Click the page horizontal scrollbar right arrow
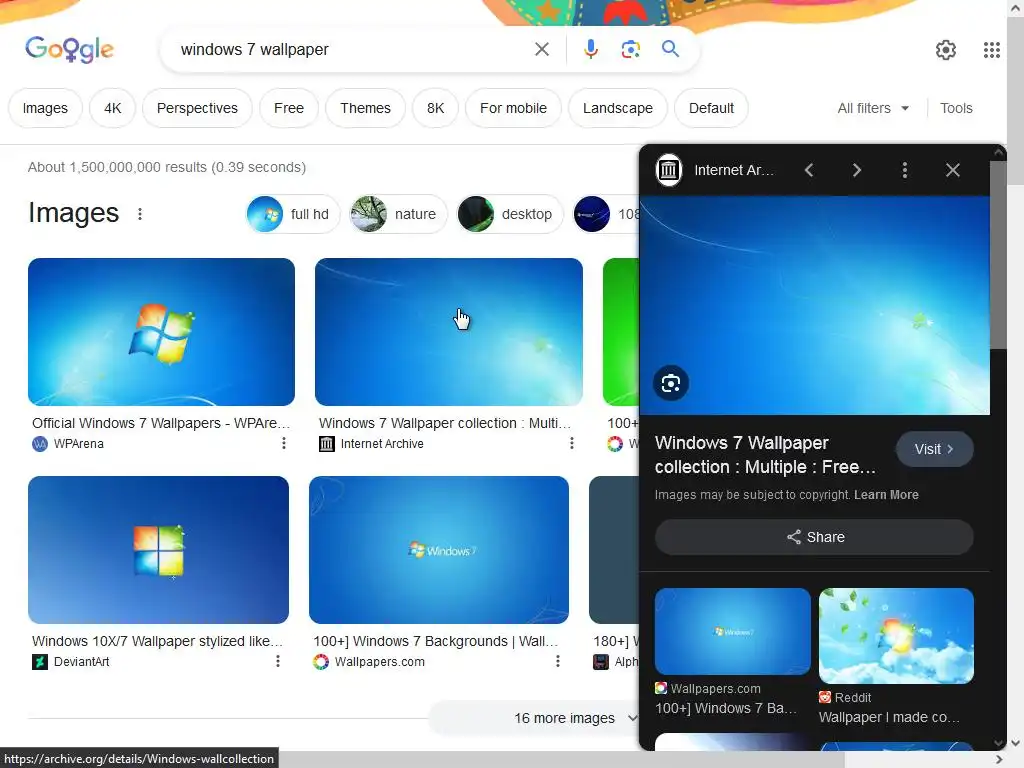 999,760
